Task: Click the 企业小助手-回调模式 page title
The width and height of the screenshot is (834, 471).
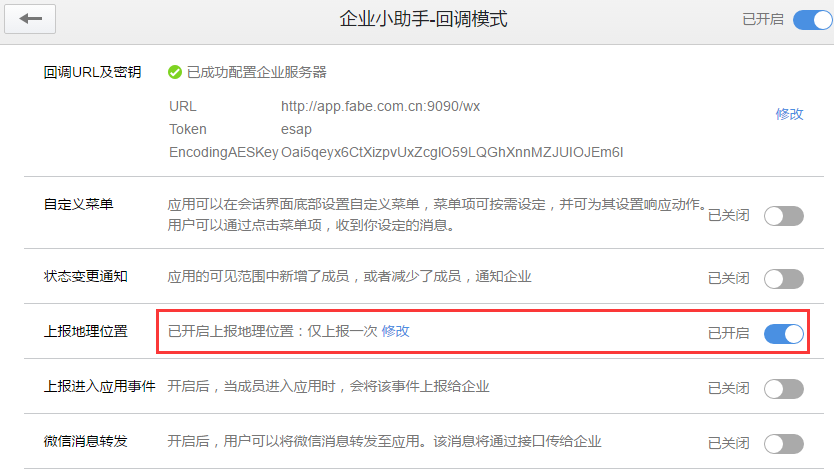Action: tap(423, 19)
